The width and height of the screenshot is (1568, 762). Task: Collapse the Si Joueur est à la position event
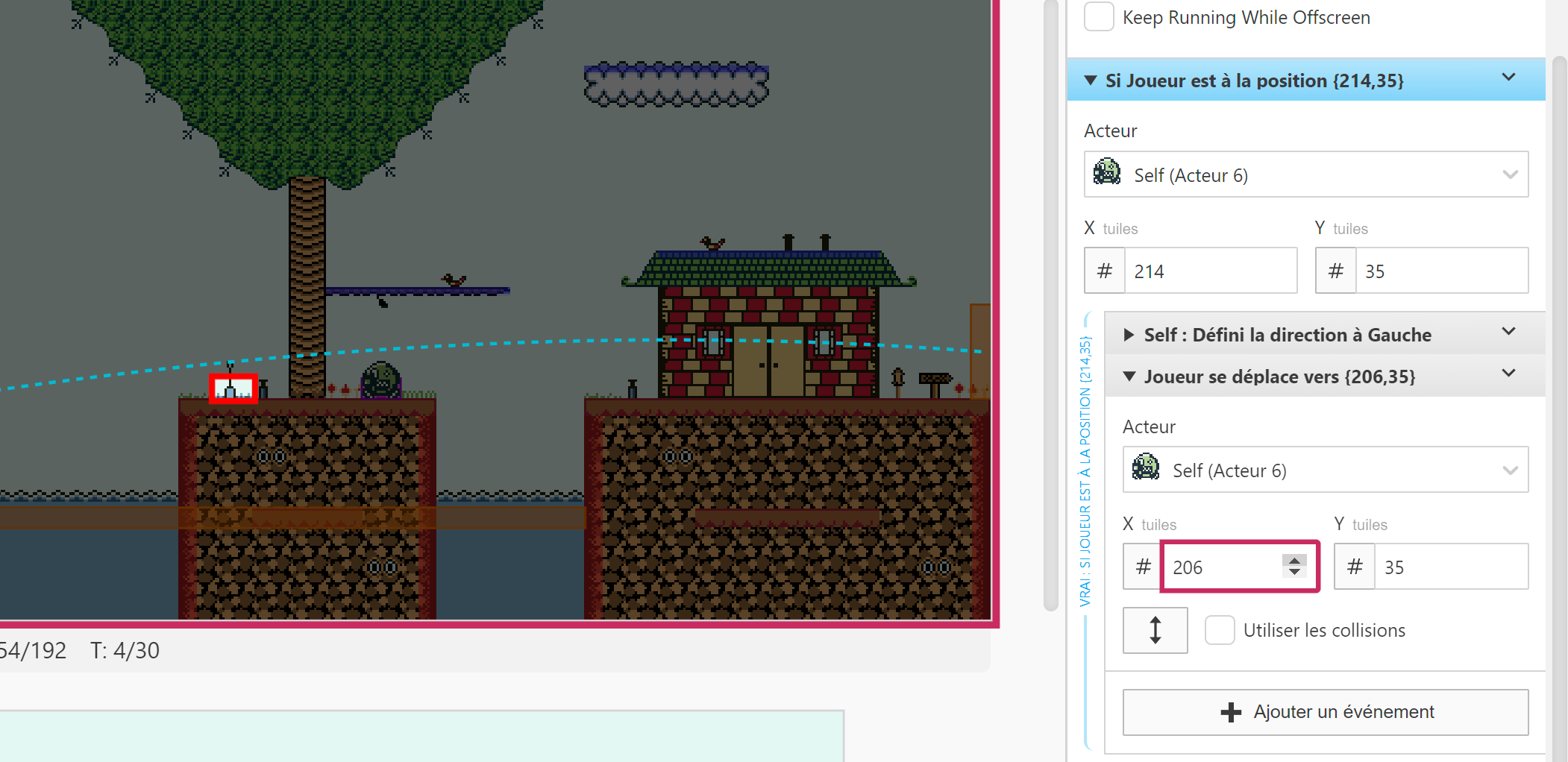(1091, 81)
